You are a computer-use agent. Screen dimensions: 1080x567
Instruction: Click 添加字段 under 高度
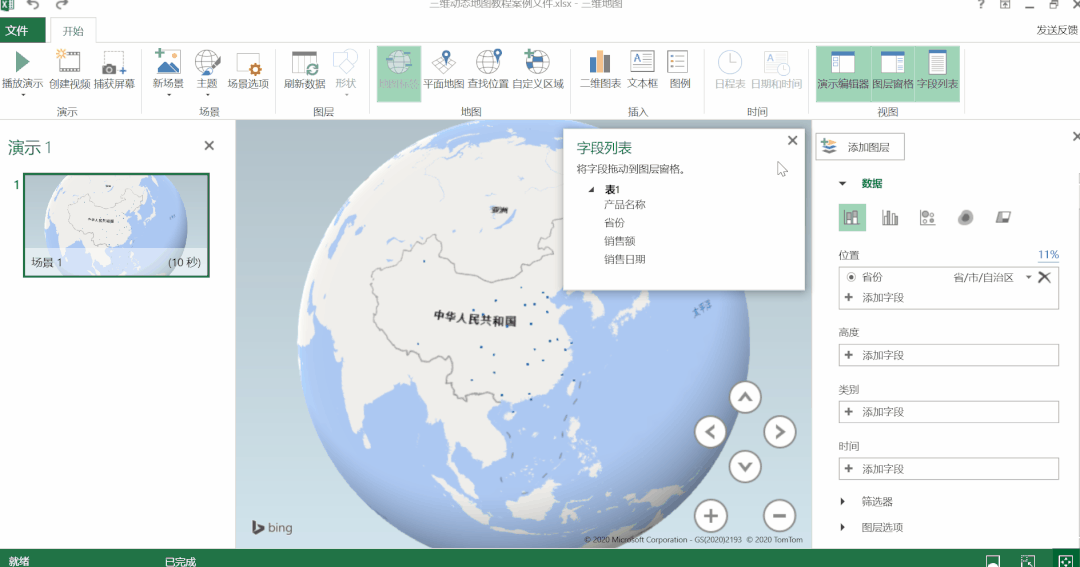point(948,355)
